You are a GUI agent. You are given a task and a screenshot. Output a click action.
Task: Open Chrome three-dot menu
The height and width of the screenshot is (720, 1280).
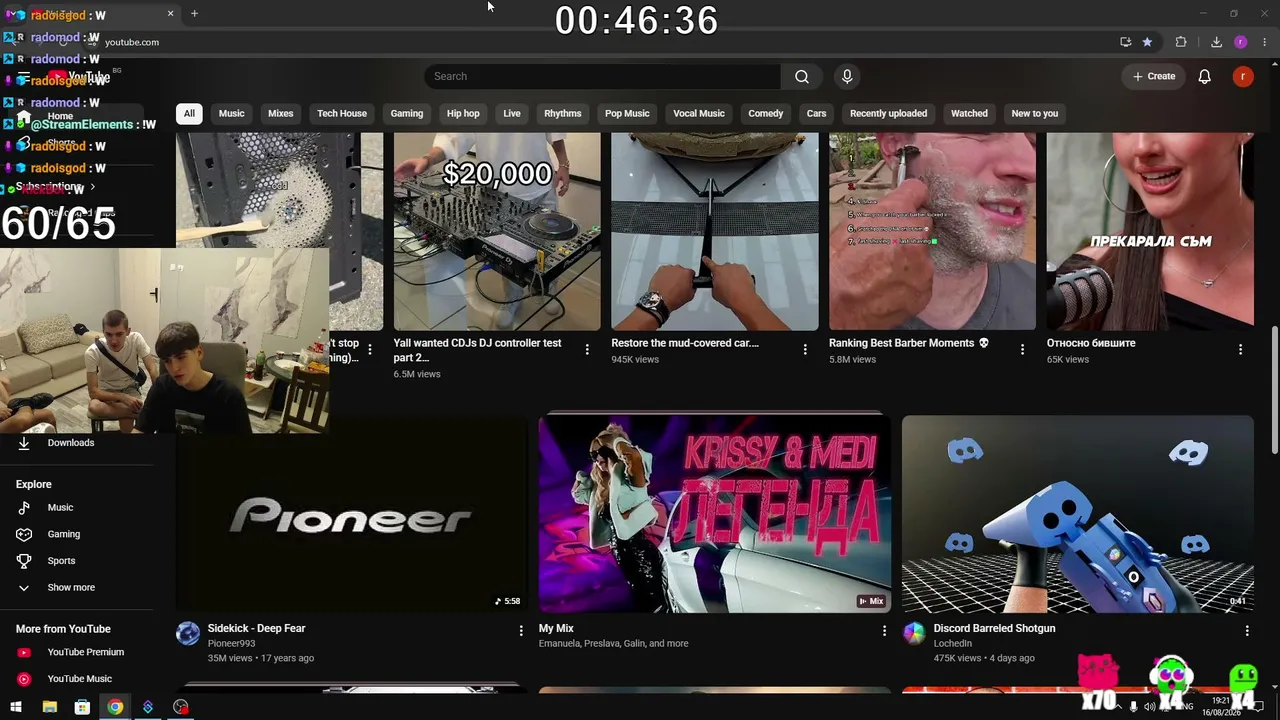click(1265, 42)
